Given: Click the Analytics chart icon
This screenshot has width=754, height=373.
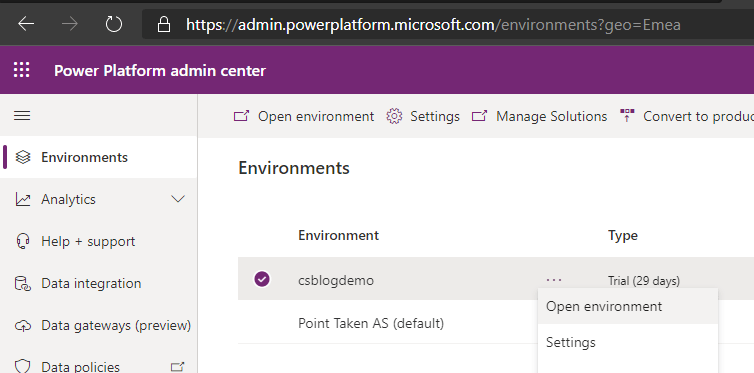Looking at the screenshot, I should 23,199.
